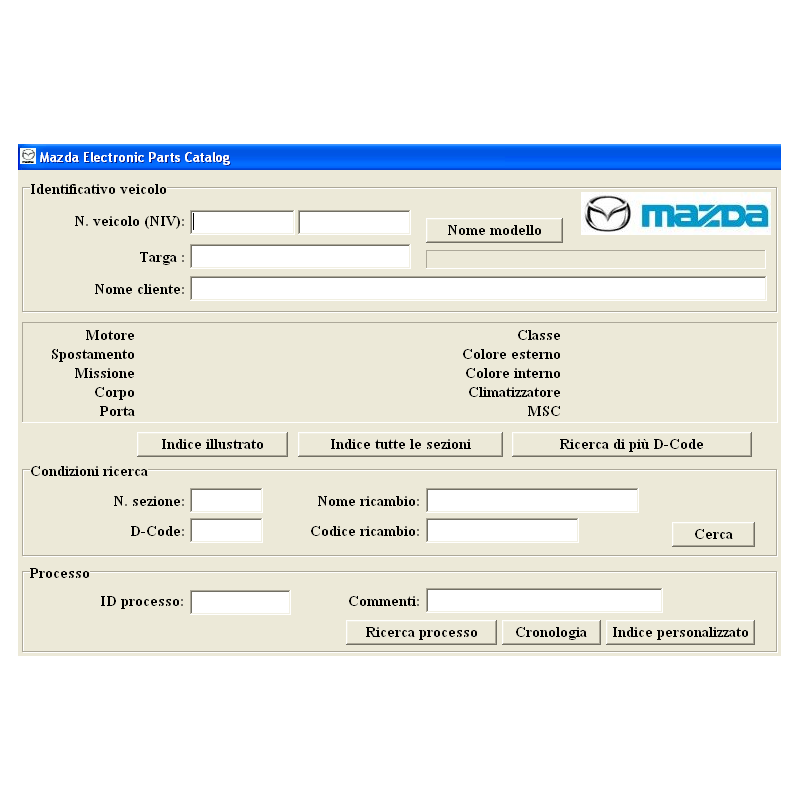This screenshot has width=800, height=800.
Task: Start Ricerca processo
Action: 421,633
